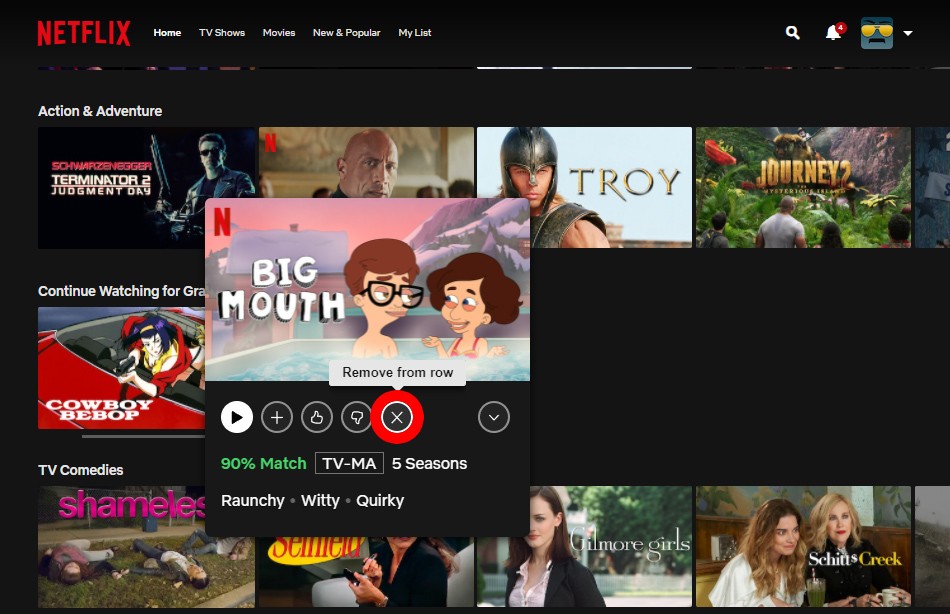
Task: Select Terminator 2: Judgment Day
Action: tap(146, 186)
